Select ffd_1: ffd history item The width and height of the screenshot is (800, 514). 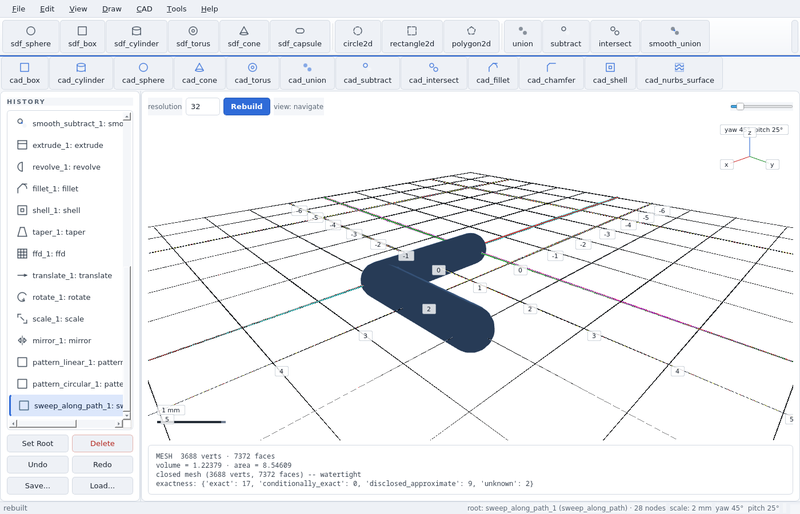click(66, 254)
